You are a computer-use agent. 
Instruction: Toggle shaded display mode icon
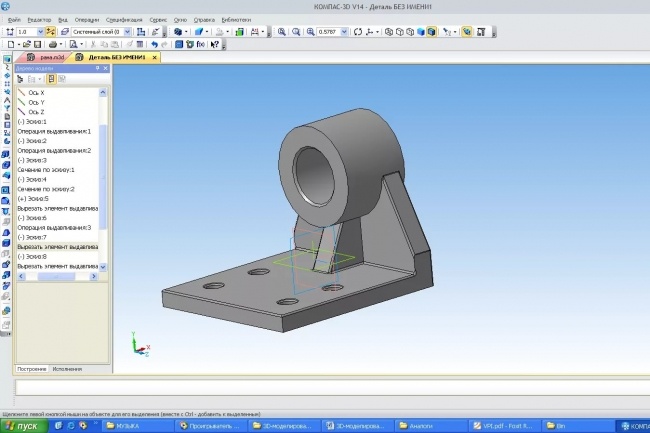click(431, 32)
